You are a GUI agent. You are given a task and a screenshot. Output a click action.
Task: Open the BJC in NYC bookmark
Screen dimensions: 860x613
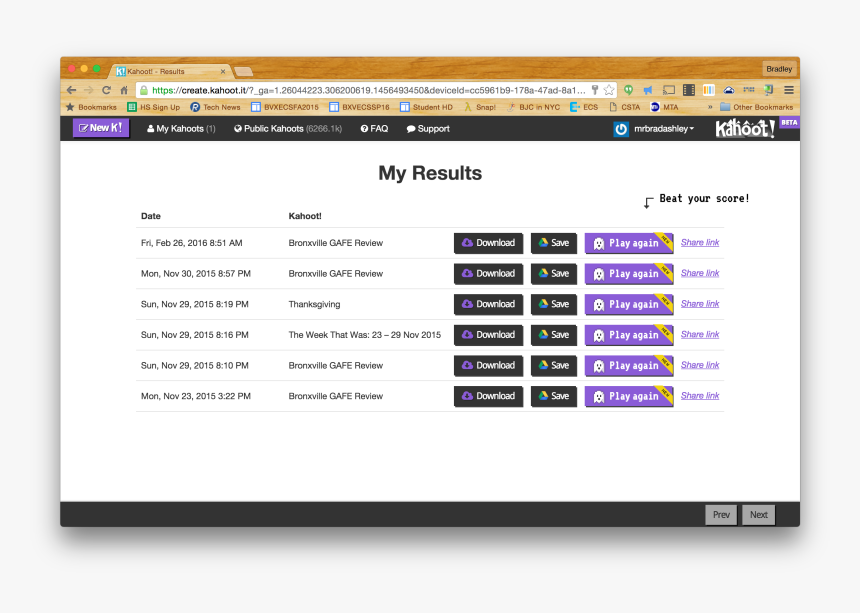point(533,107)
